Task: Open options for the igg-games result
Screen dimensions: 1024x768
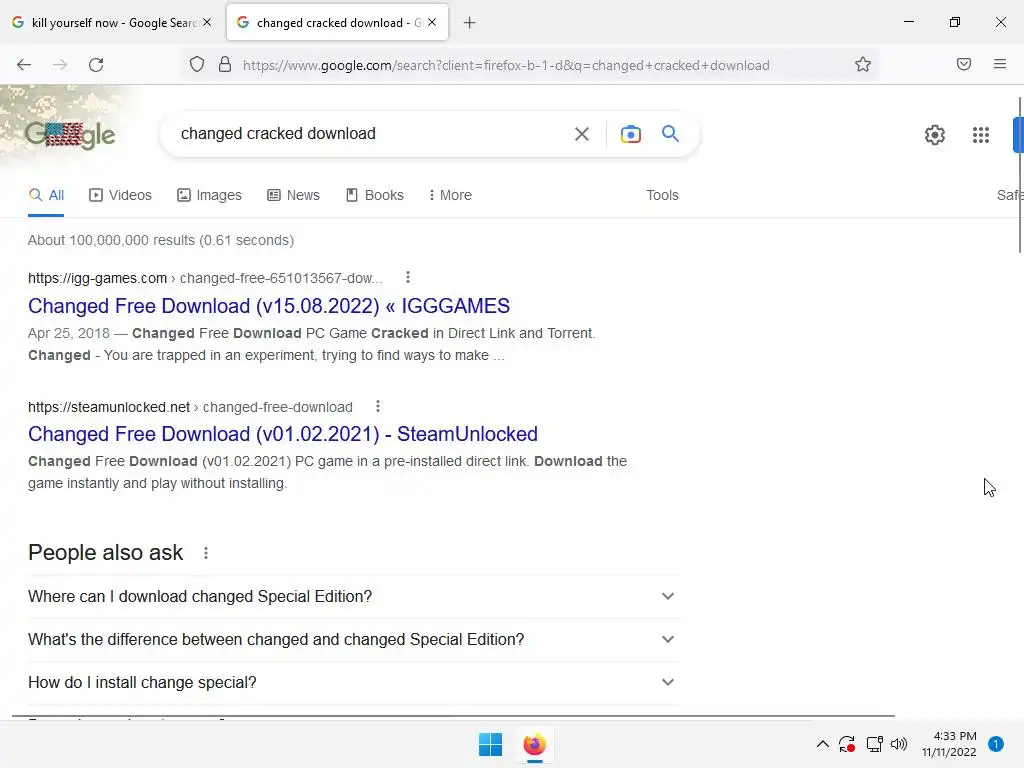Action: [408, 278]
